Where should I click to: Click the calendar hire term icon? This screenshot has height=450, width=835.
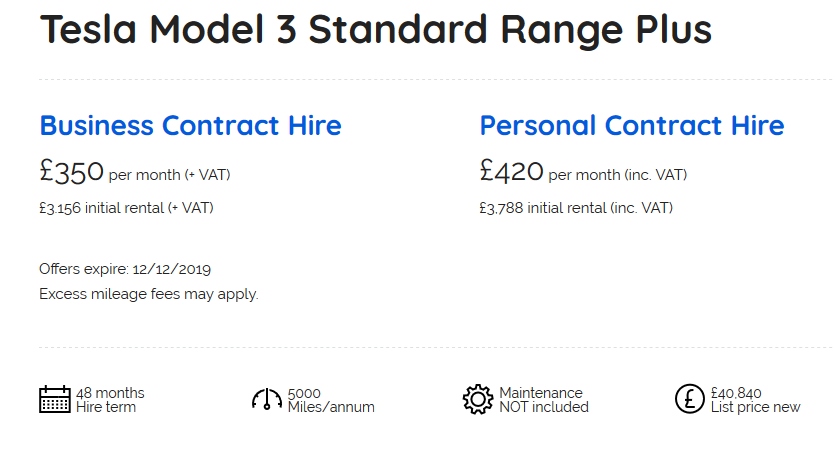[55, 399]
